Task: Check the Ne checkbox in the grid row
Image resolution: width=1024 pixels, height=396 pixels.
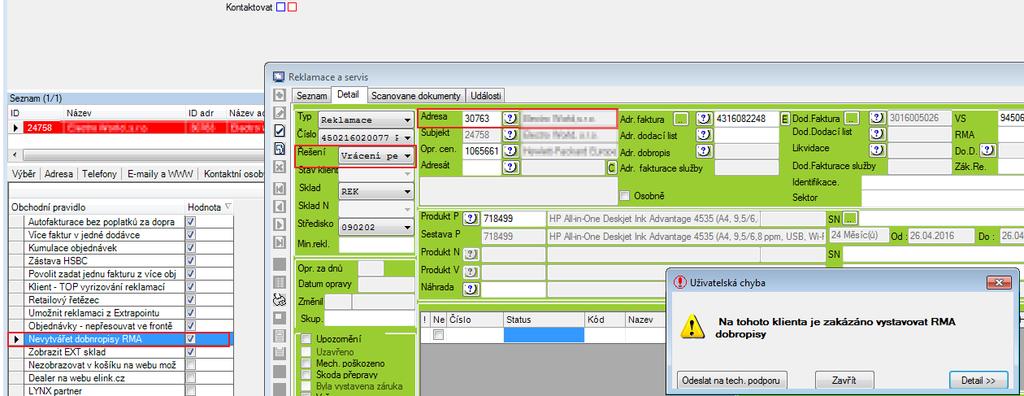Action: (439, 335)
